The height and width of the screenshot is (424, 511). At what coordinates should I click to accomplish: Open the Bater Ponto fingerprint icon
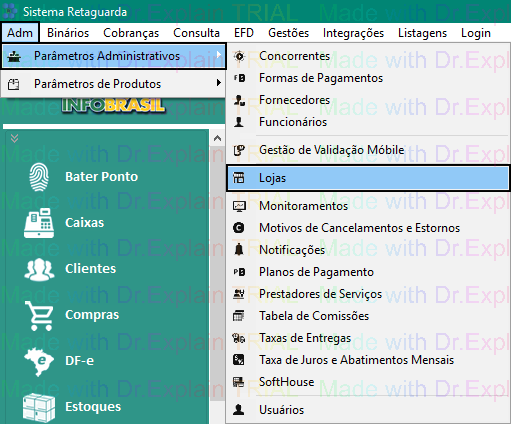tap(39, 177)
